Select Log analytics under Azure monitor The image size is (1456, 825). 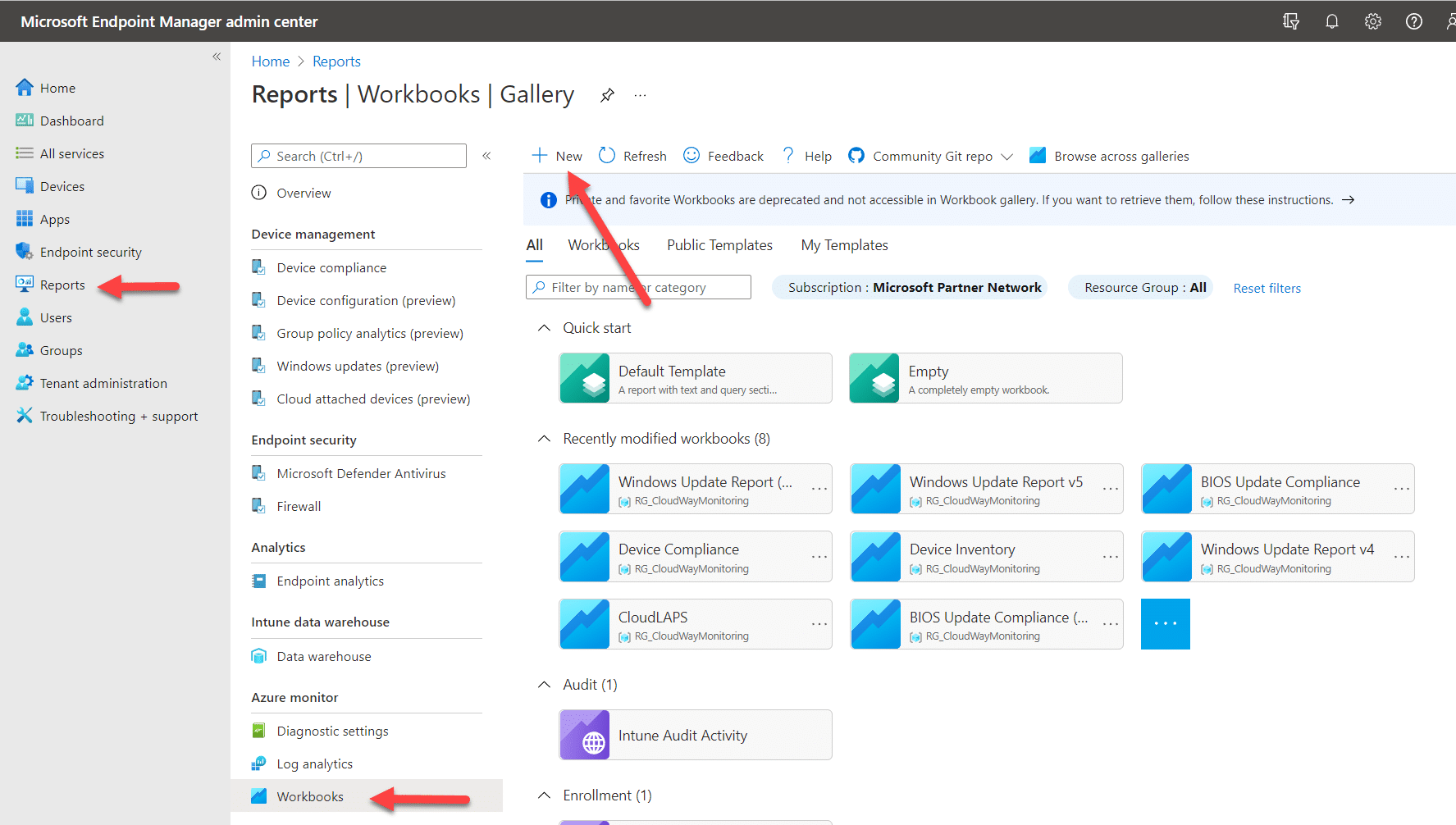coord(314,763)
